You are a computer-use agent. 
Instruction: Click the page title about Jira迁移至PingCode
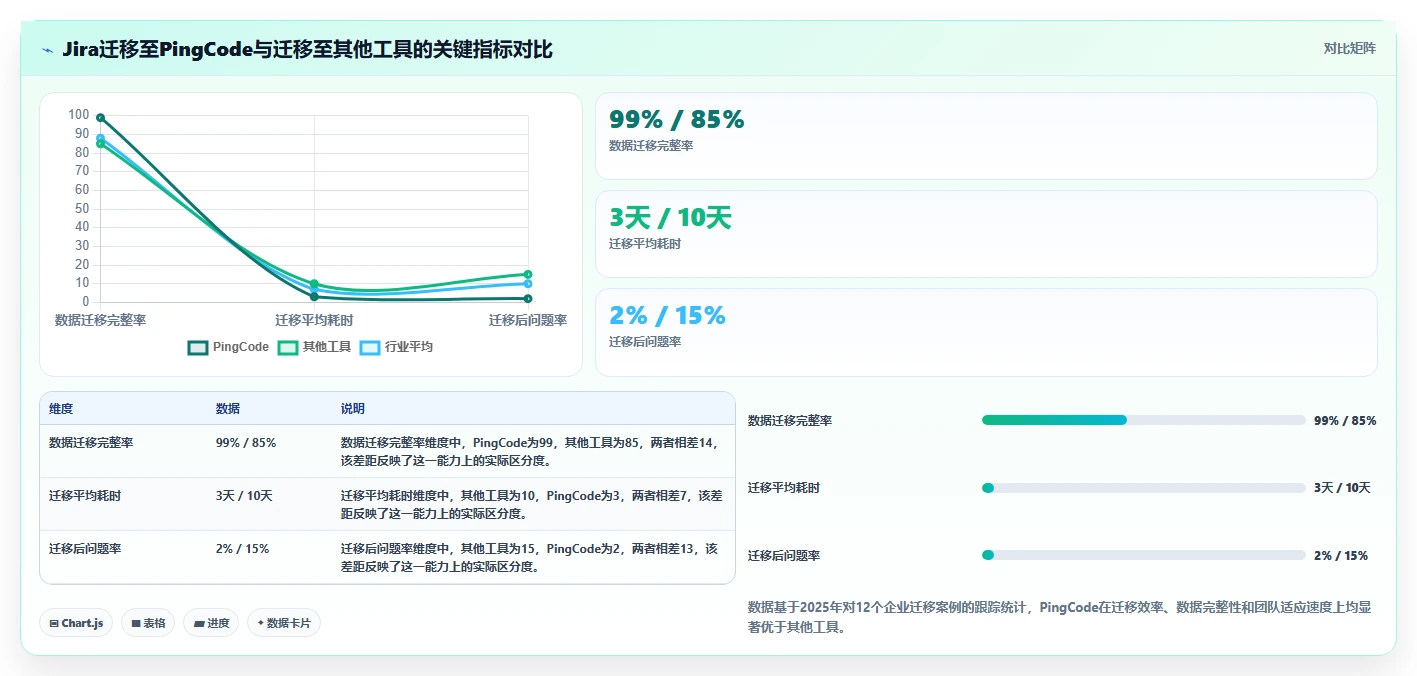tap(307, 50)
